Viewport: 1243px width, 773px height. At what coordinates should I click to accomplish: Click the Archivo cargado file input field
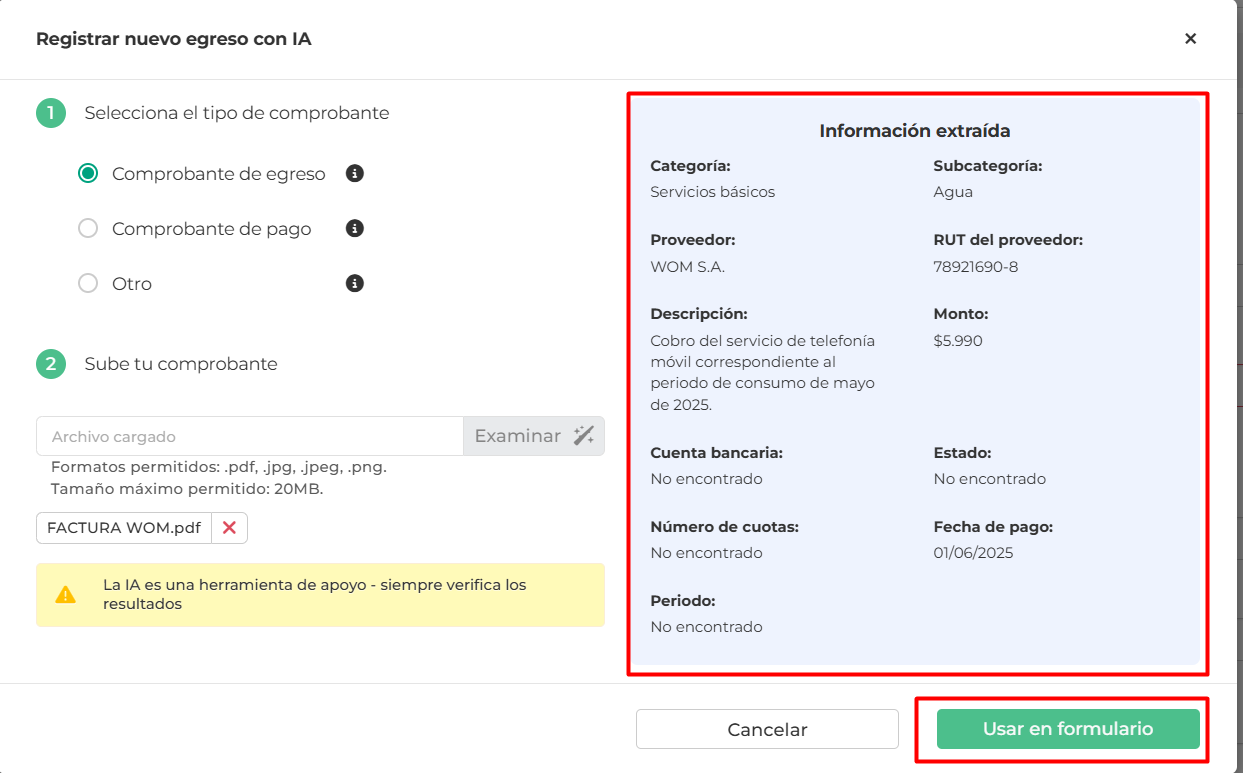[x=249, y=436]
